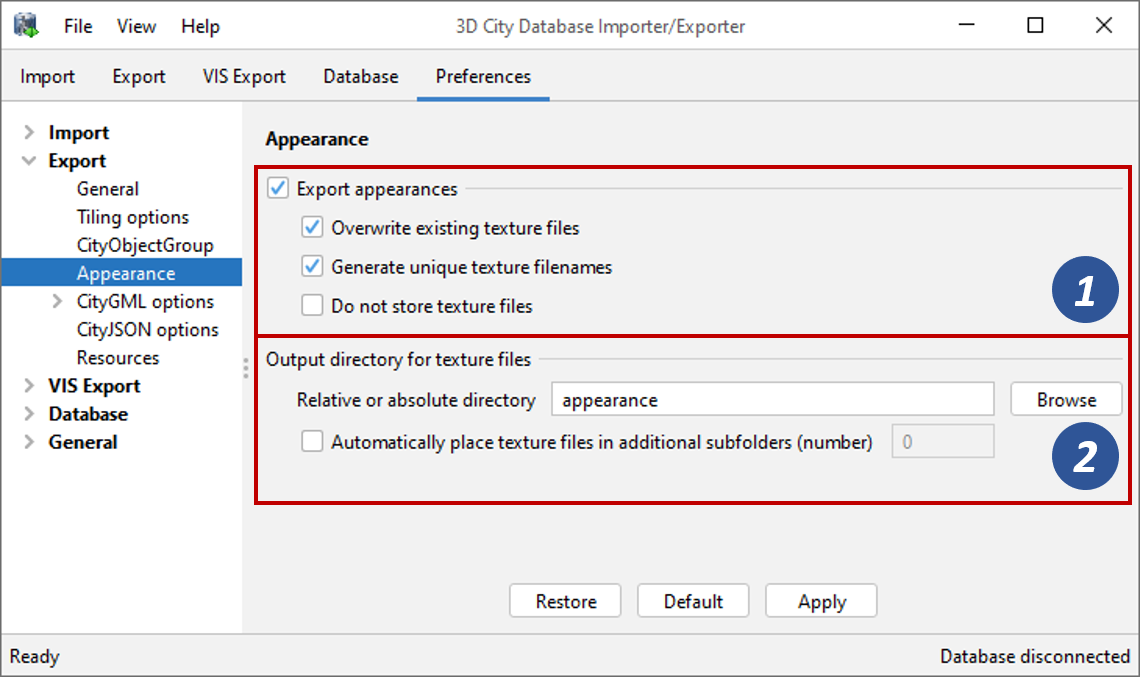This screenshot has width=1140, height=677.
Task: Click Browse for texture directory
Action: point(1067,400)
